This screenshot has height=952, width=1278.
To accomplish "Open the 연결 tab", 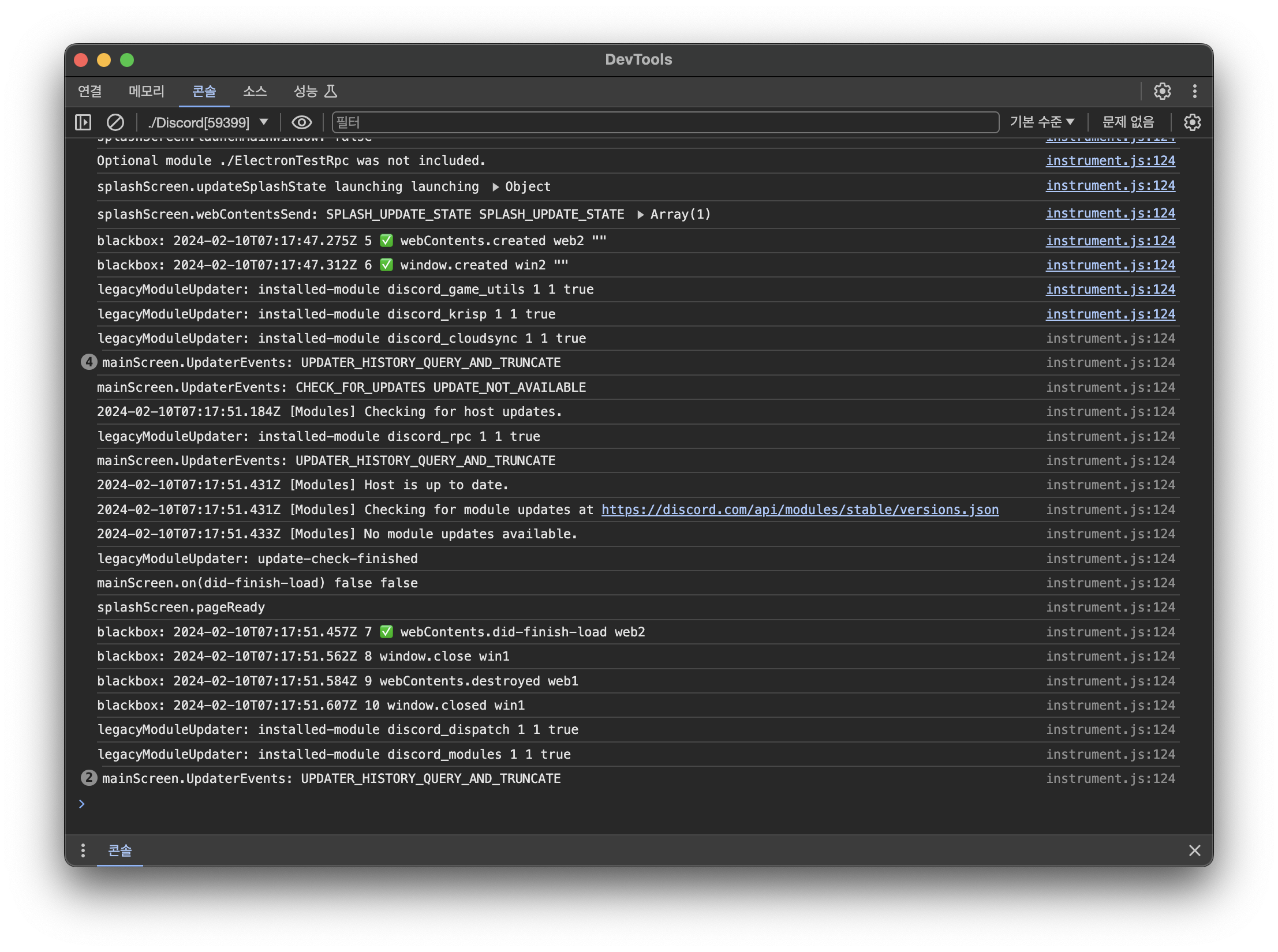I will pyautogui.click(x=89, y=91).
